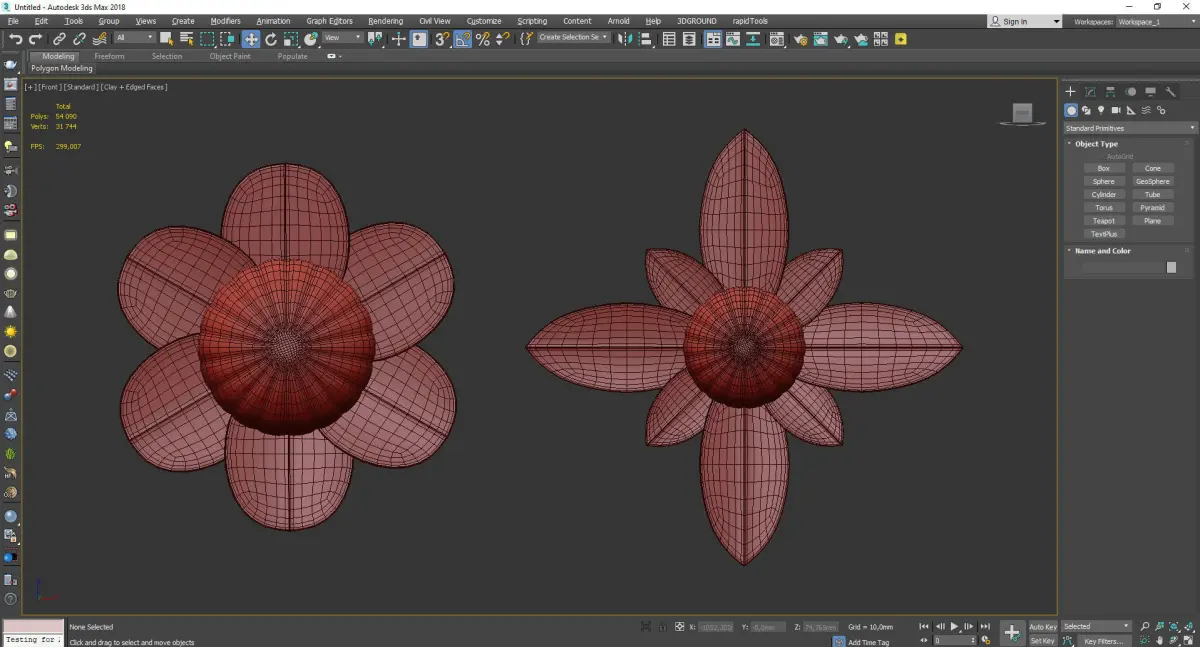This screenshot has width=1200, height=647.
Task: Toggle the selection lock icon
Action: click(664, 627)
